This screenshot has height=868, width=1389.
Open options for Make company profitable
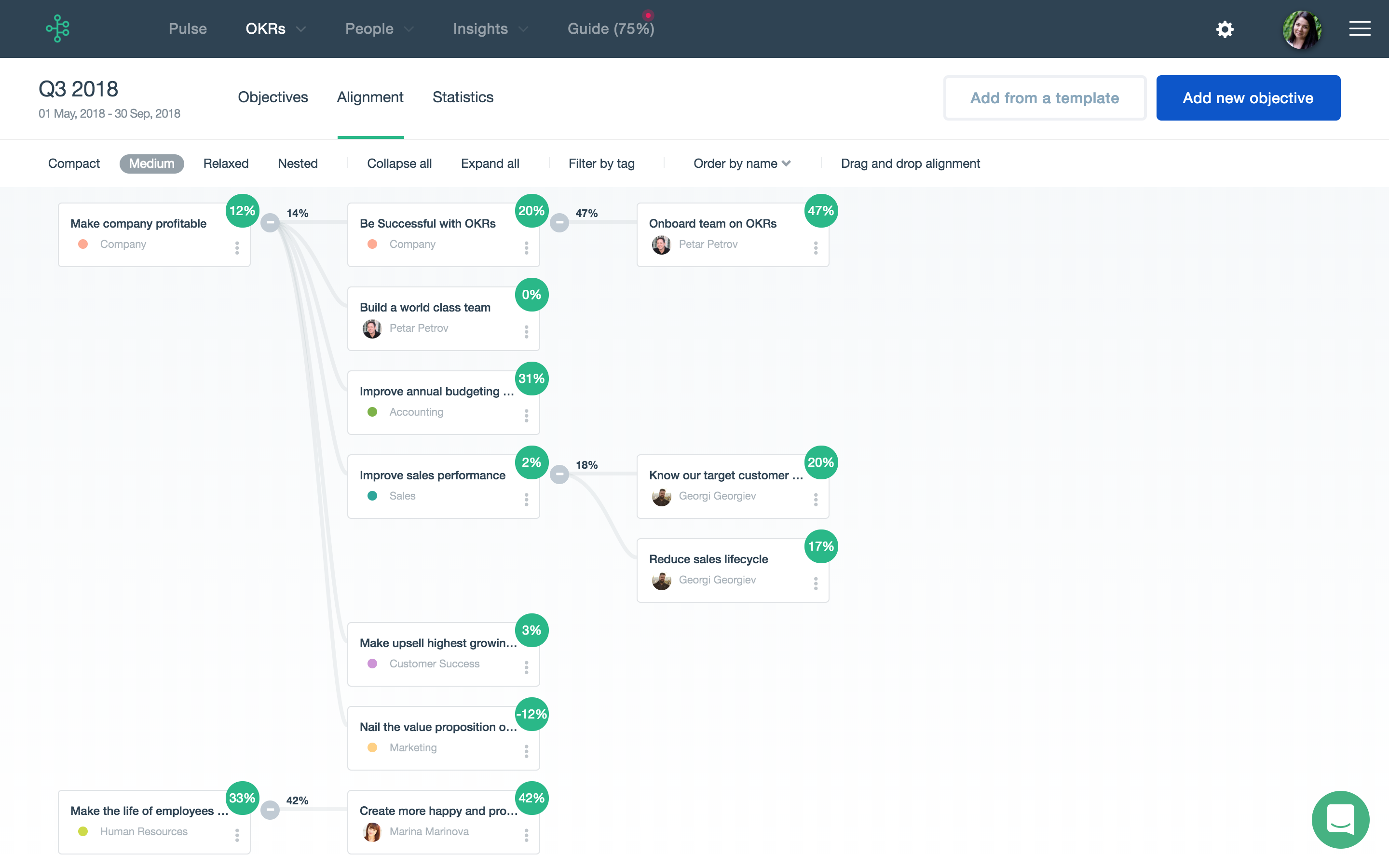pos(237,247)
